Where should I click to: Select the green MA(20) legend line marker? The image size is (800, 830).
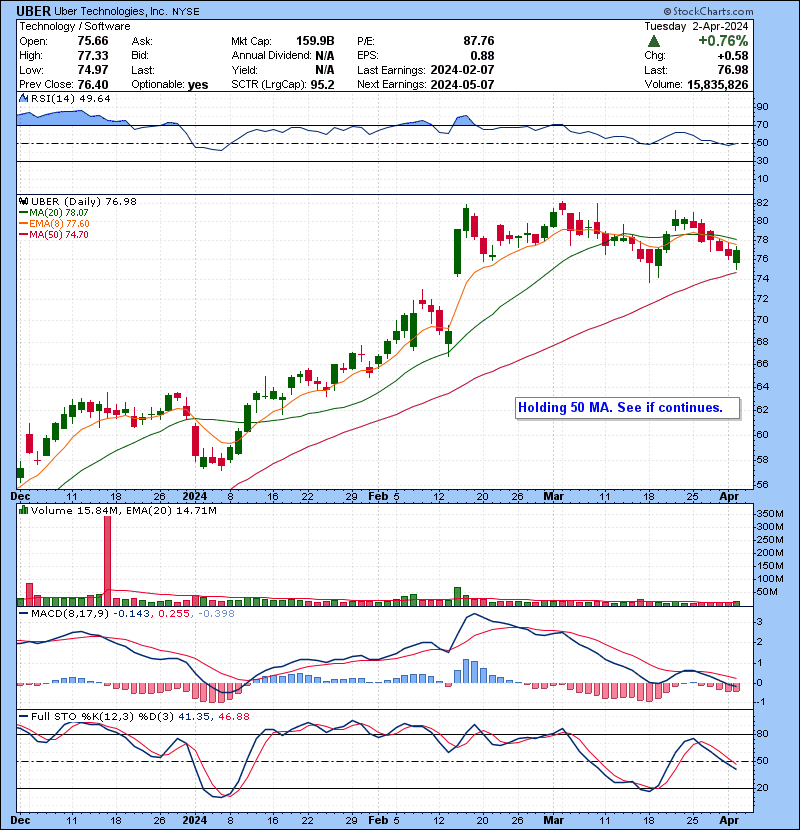(x=23, y=213)
